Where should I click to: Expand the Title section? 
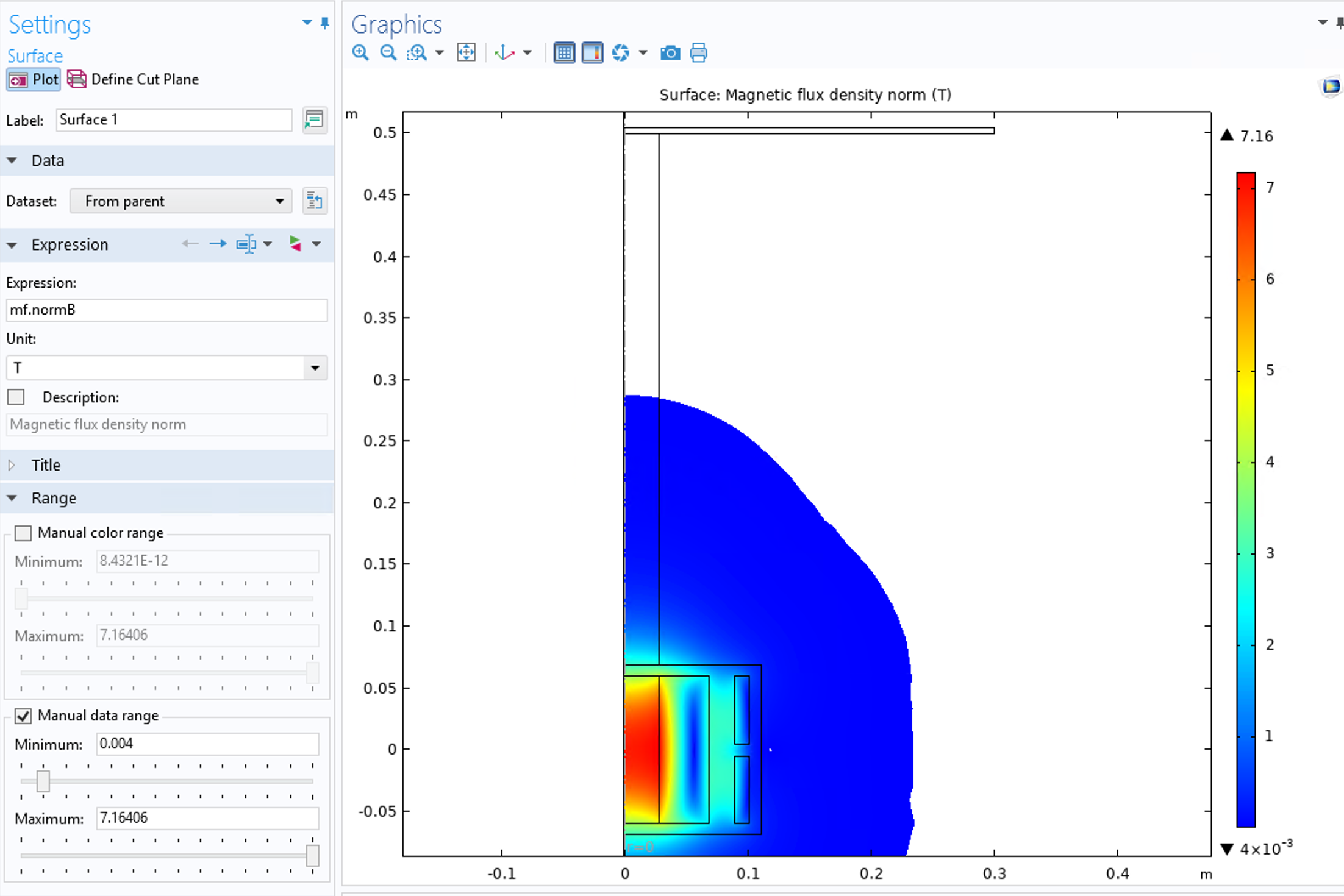[46, 465]
